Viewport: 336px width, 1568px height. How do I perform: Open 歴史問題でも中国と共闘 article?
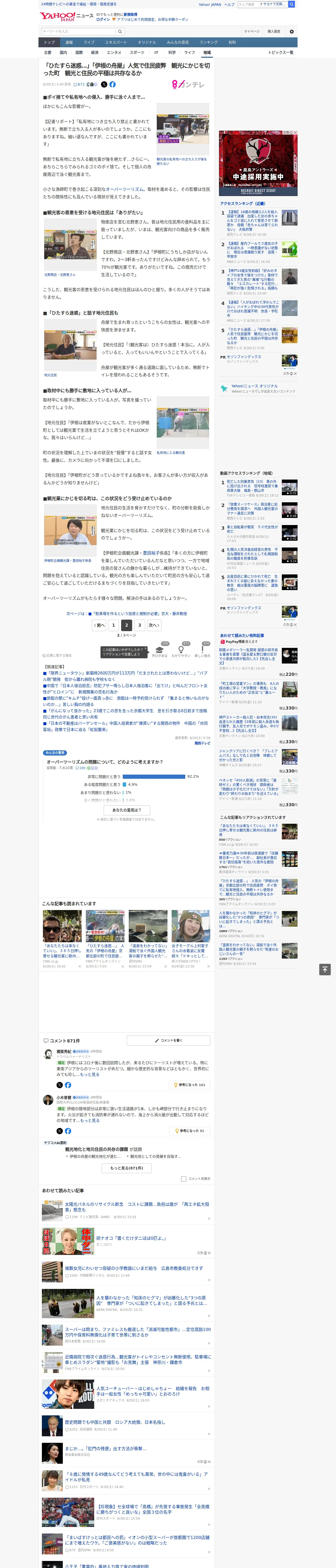click(115, 1422)
